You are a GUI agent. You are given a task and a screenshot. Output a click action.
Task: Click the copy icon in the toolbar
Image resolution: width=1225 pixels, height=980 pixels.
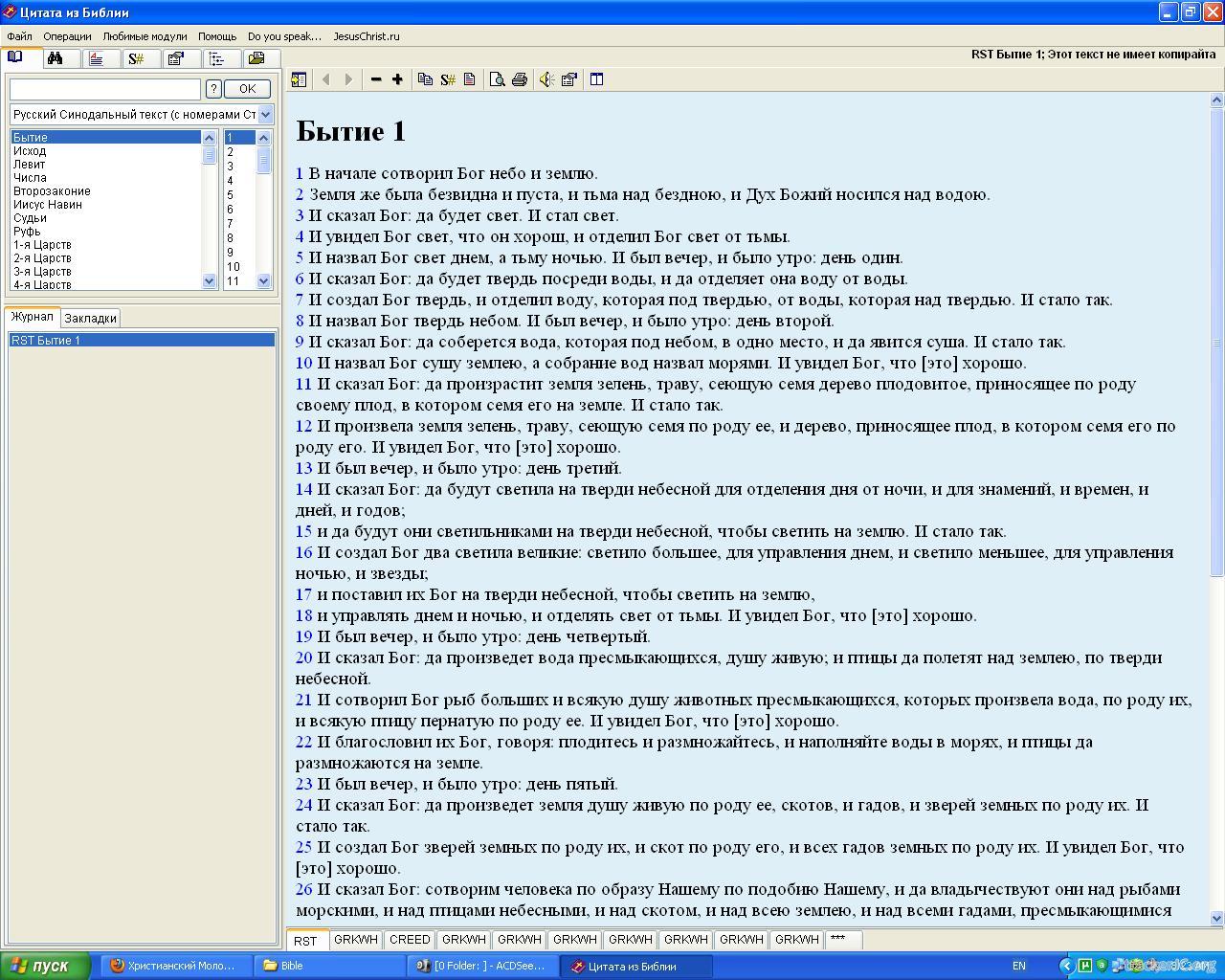tap(426, 79)
